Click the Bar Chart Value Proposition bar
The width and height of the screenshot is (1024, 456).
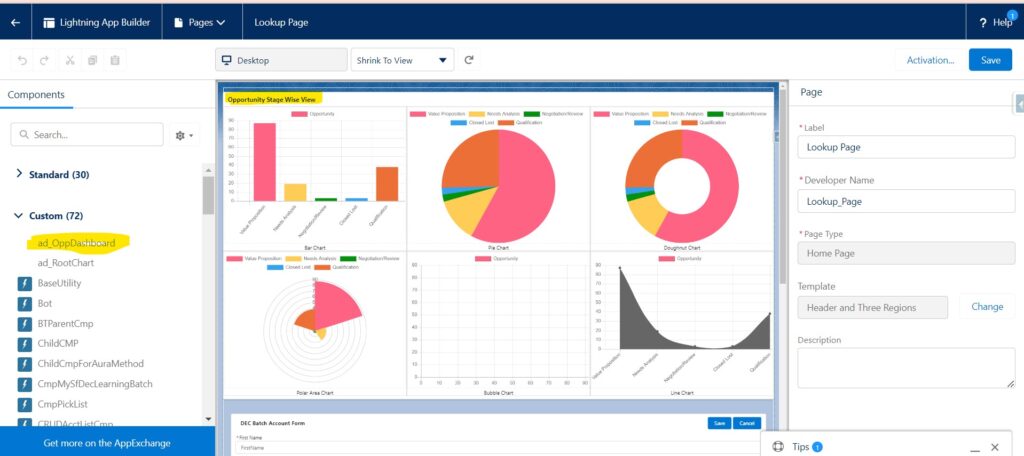tap(264, 161)
